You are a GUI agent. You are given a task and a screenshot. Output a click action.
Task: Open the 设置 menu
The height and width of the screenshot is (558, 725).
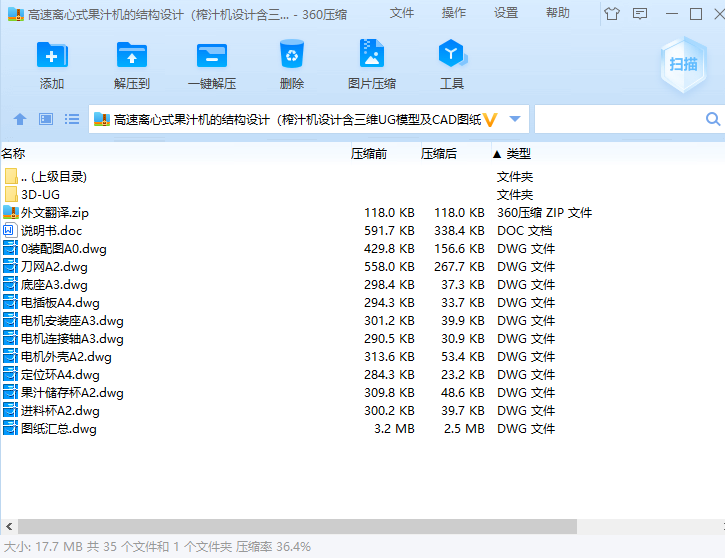tap(506, 13)
